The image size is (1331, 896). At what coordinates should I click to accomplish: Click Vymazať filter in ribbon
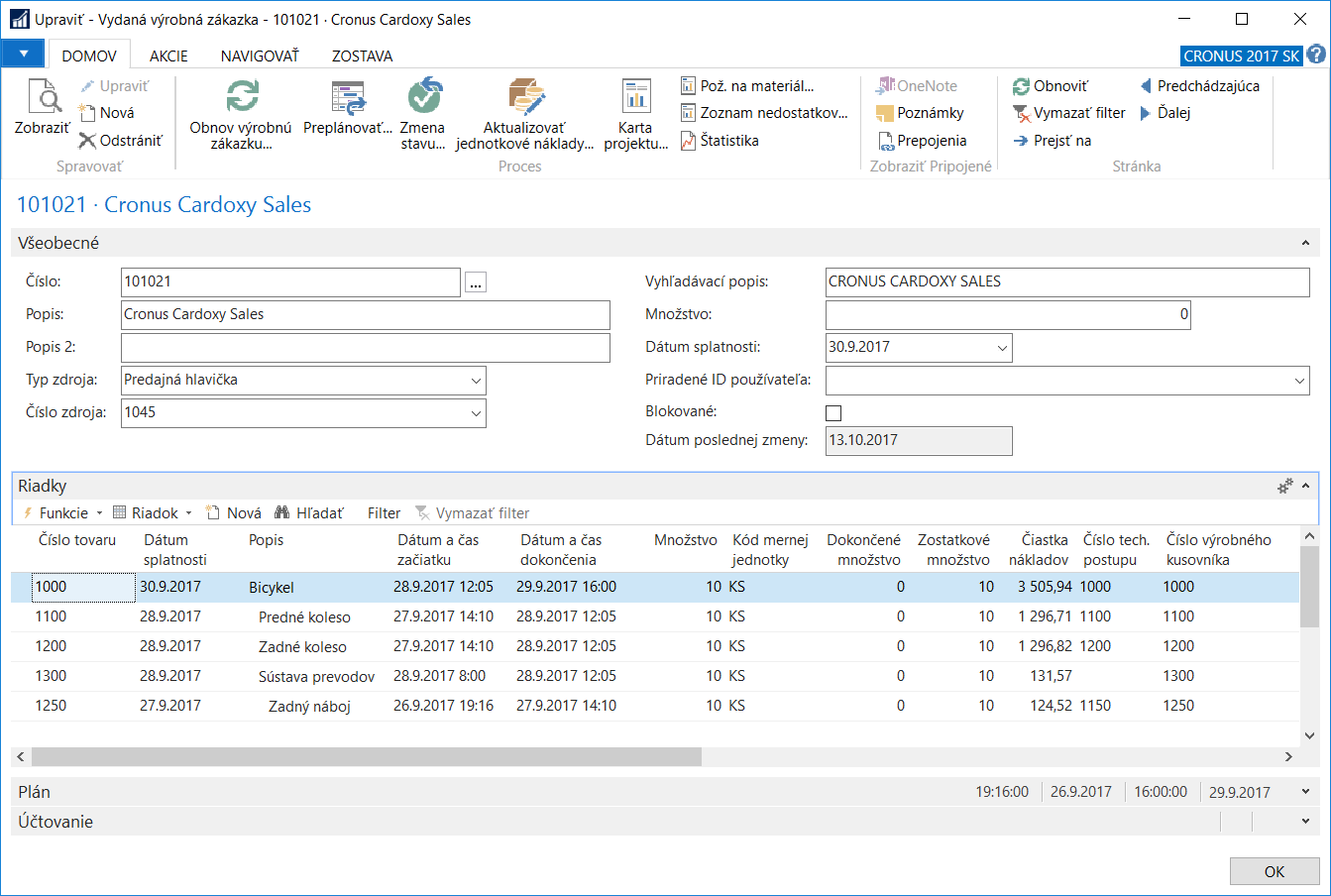[1068, 113]
